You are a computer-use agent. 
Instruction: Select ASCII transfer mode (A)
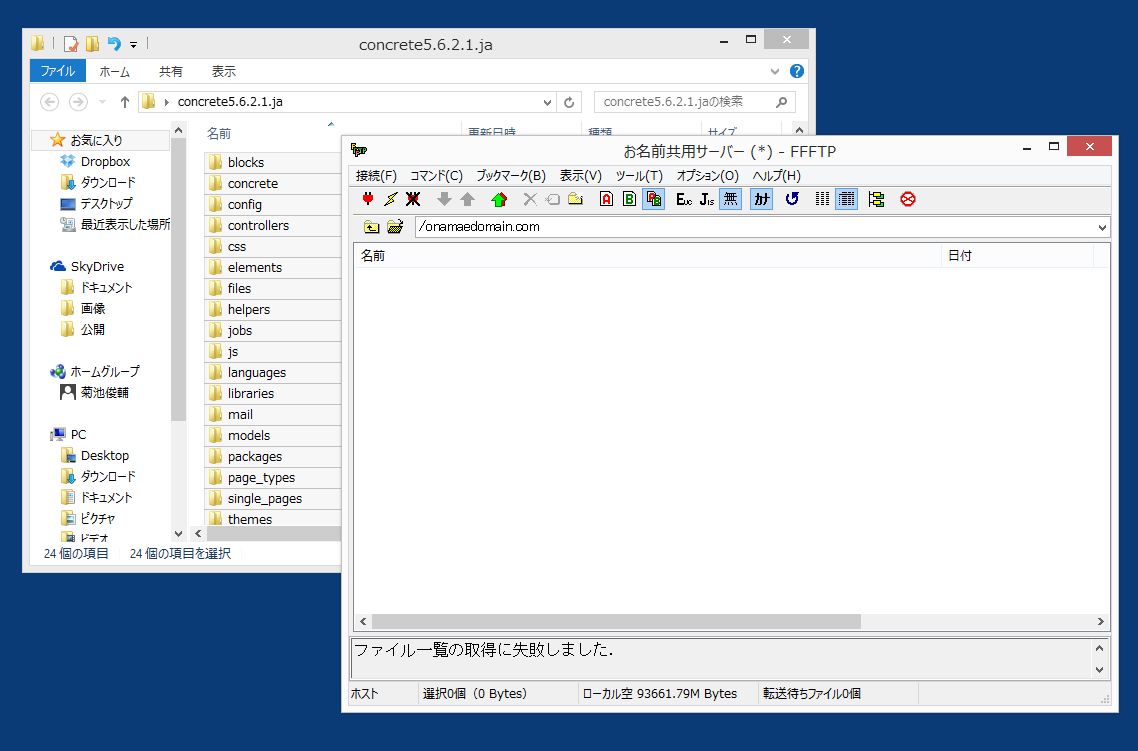(606, 199)
